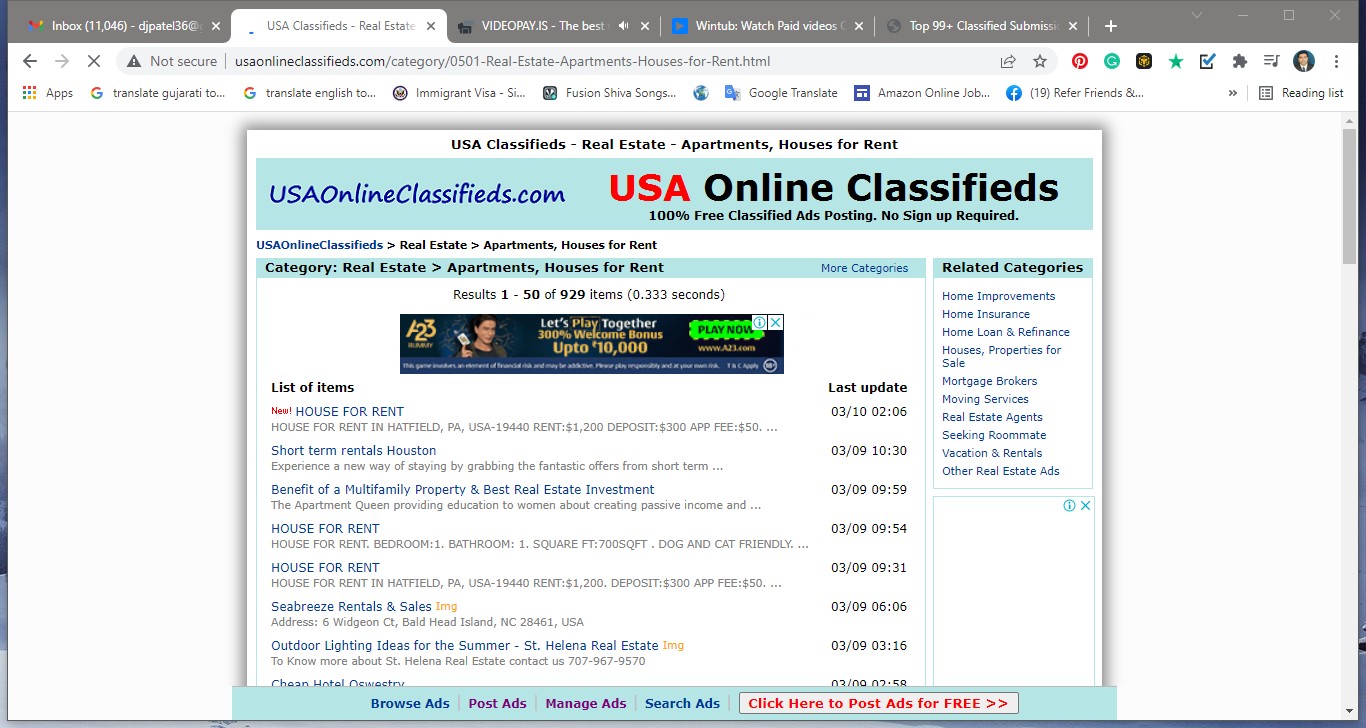Click the browser Back arrow
This screenshot has width=1366, height=728.
30,61
